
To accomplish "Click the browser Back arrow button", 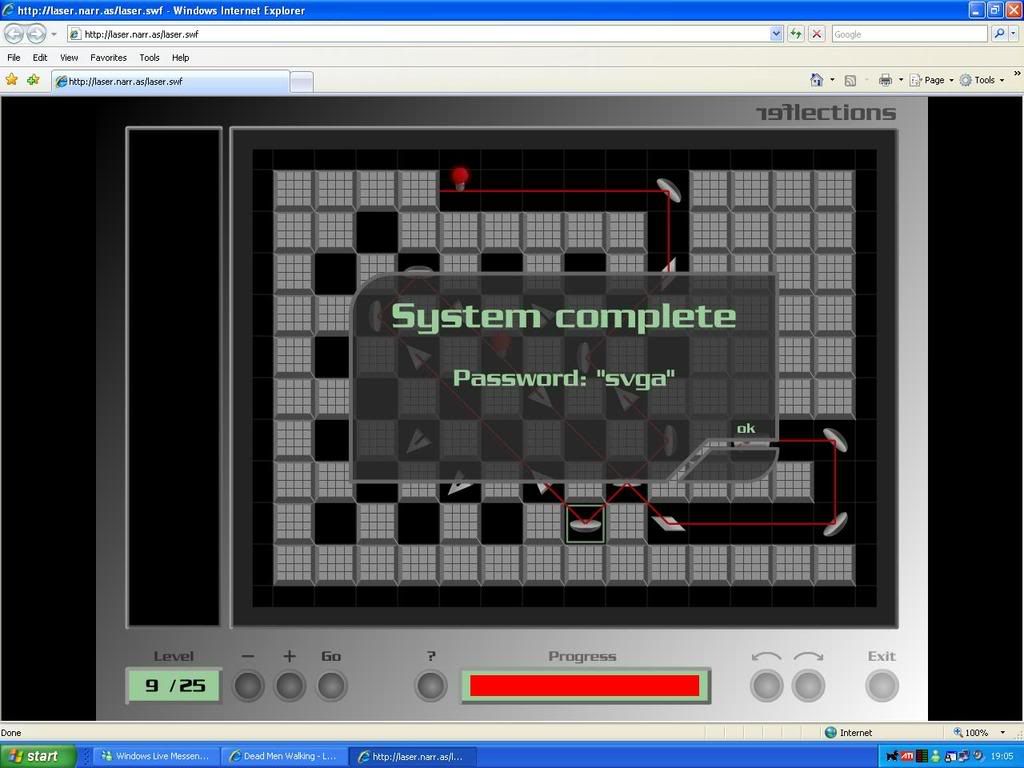I will click(14, 34).
